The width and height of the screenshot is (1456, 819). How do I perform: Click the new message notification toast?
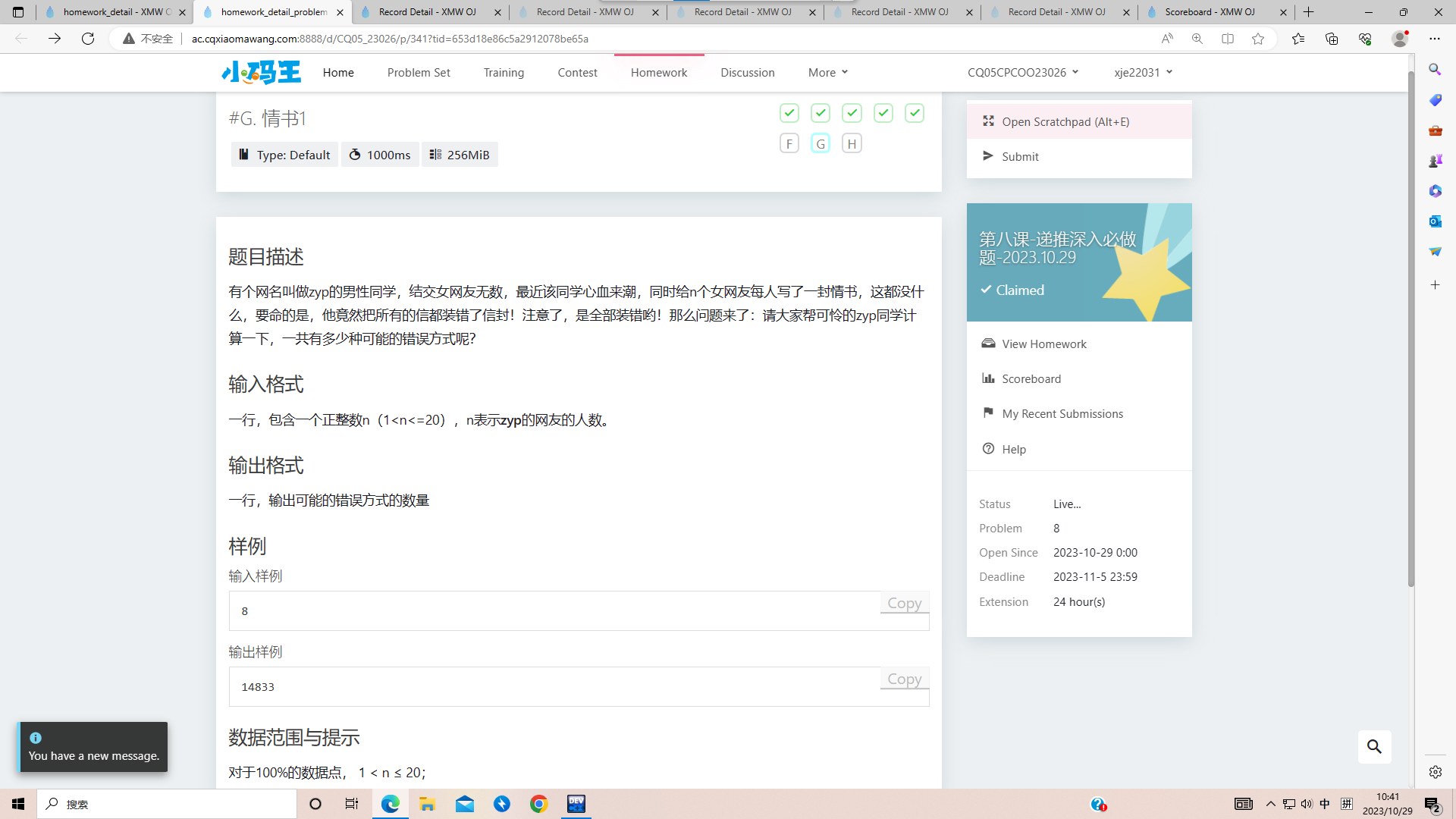tap(93, 747)
